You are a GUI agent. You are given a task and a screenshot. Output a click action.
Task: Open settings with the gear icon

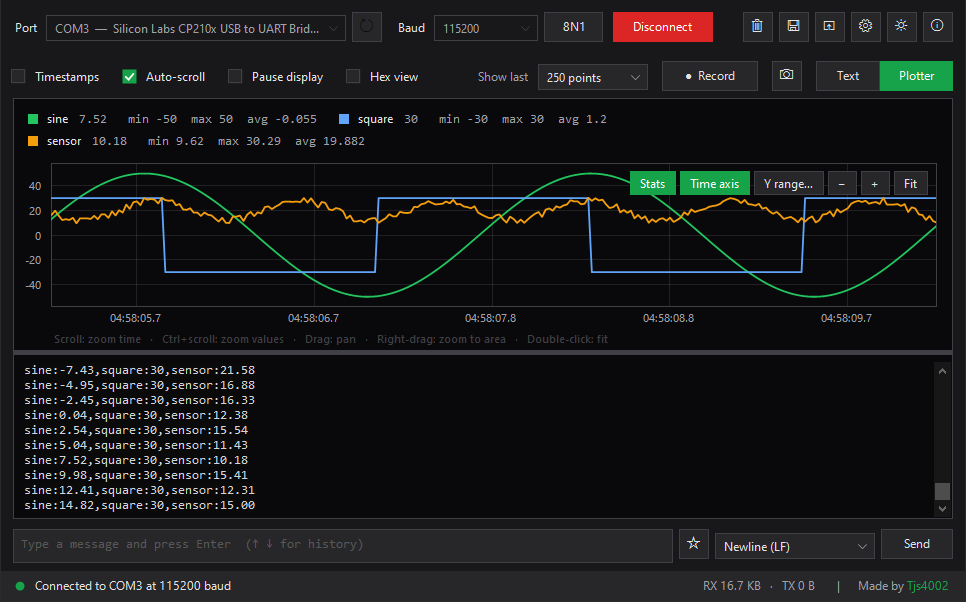[866, 26]
